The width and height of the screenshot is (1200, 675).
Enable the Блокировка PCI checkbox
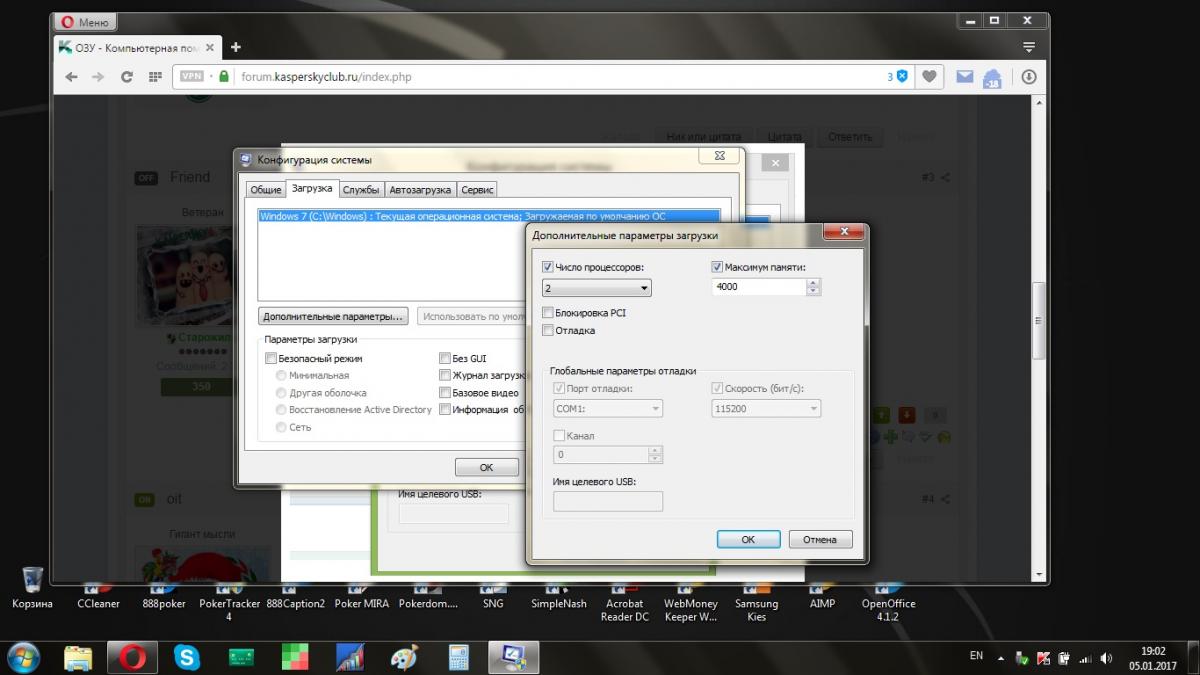point(547,313)
